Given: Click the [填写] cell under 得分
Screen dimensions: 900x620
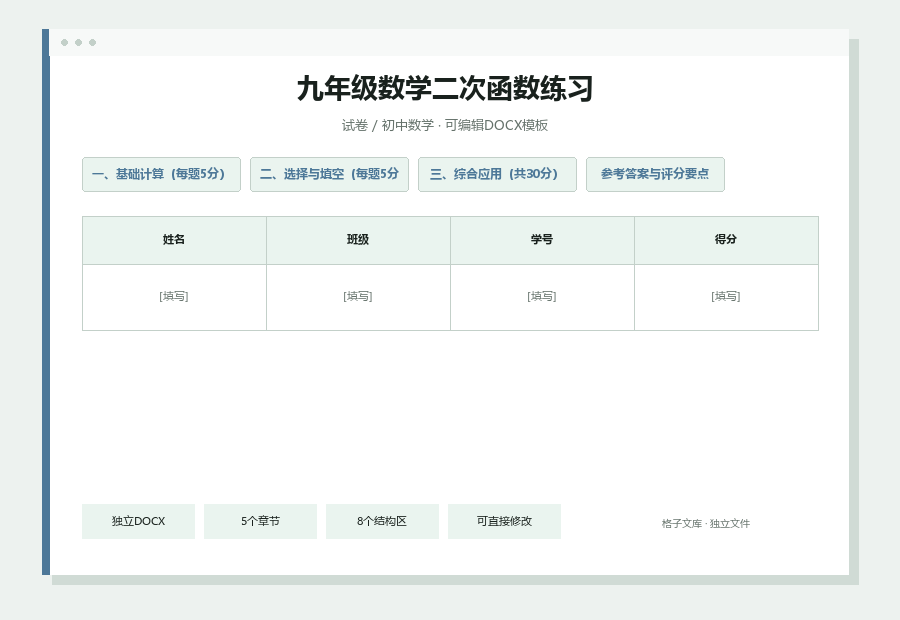Looking at the screenshot, I should pos(726,297).
